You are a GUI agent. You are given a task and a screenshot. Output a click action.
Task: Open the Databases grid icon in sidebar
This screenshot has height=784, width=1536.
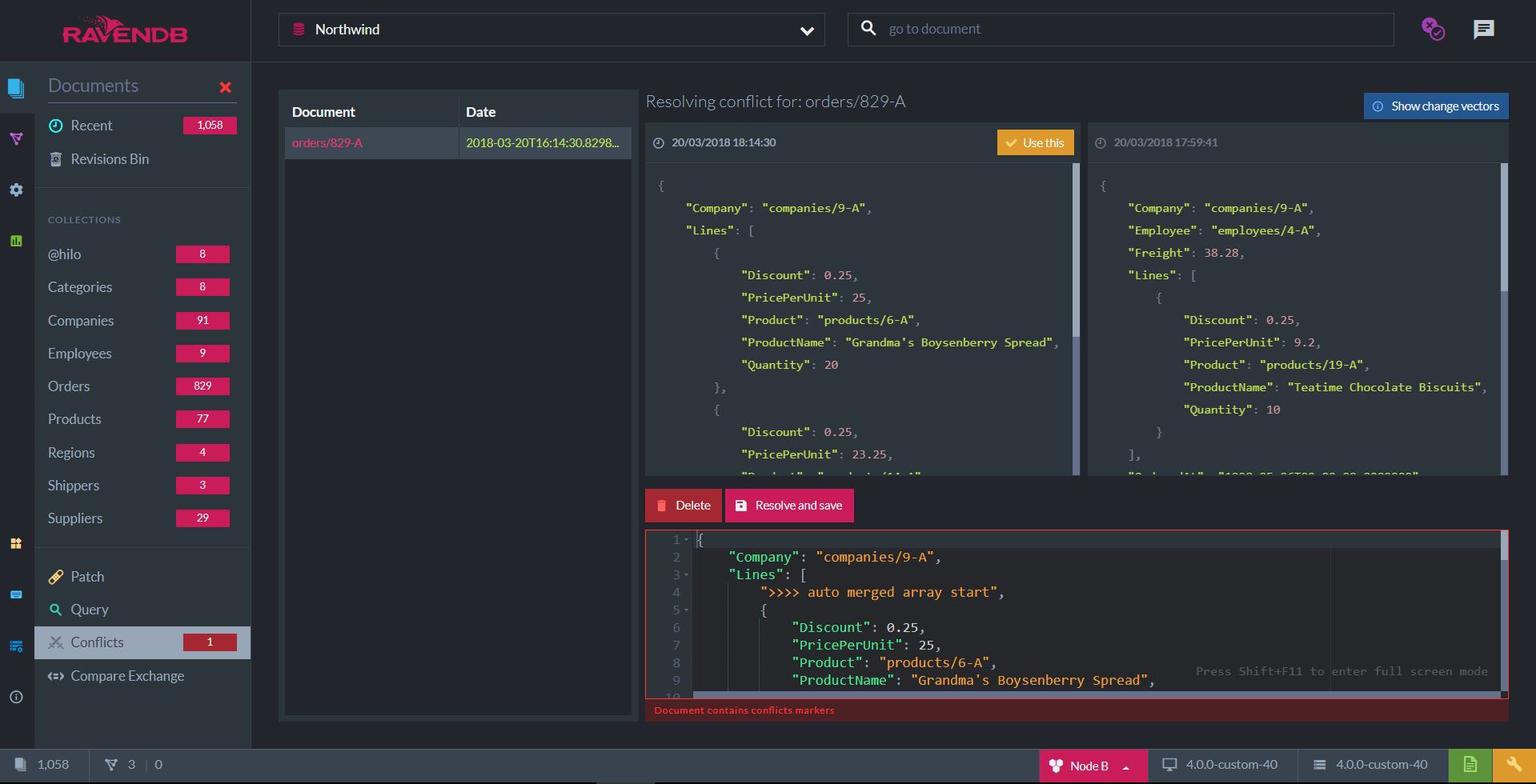16,544
